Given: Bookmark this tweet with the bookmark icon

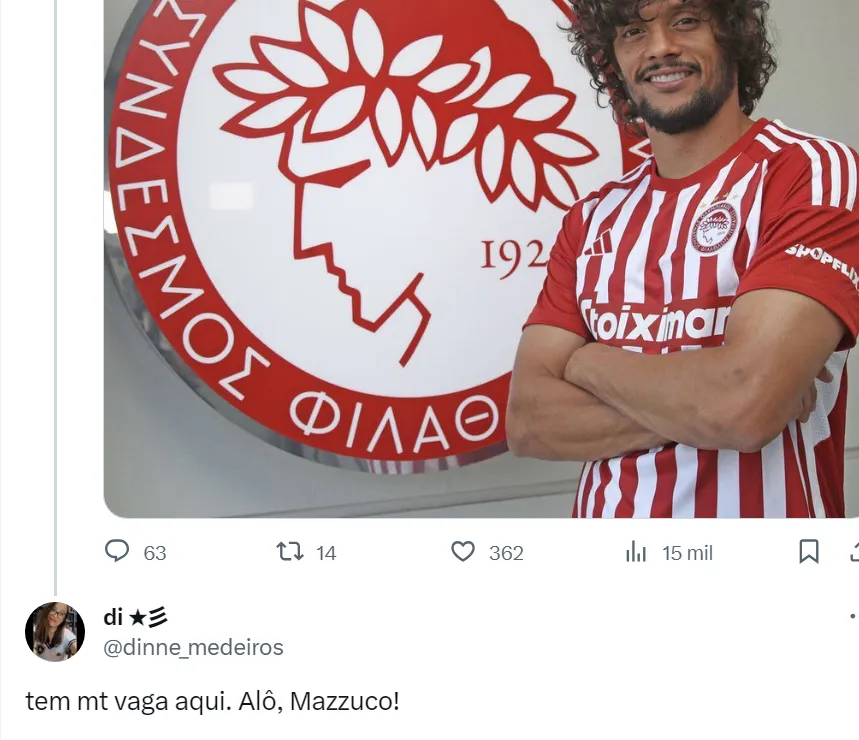Looking at the screenshot, I should [x=809, y=552].
